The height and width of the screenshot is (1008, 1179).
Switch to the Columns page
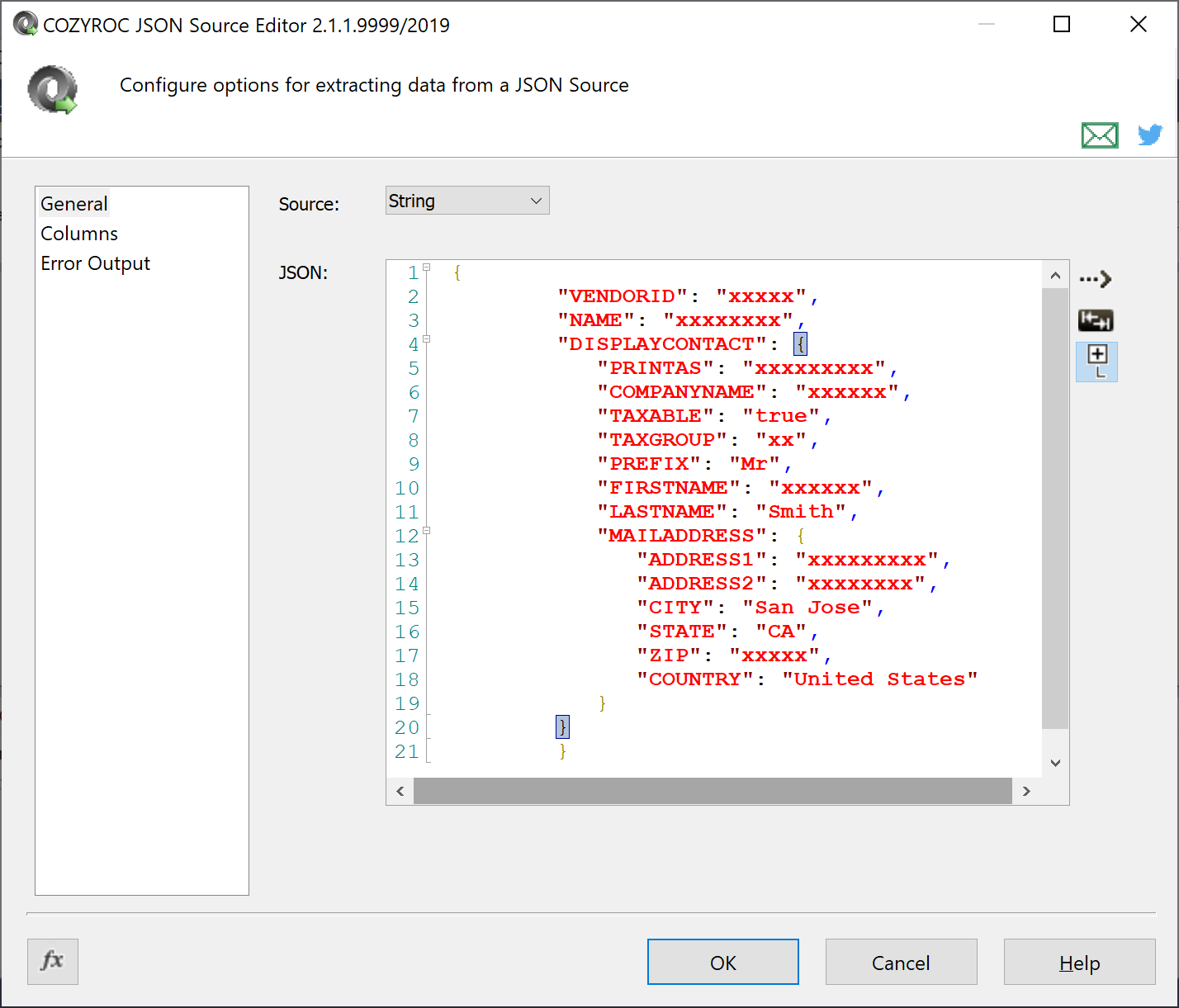point(79,234)
